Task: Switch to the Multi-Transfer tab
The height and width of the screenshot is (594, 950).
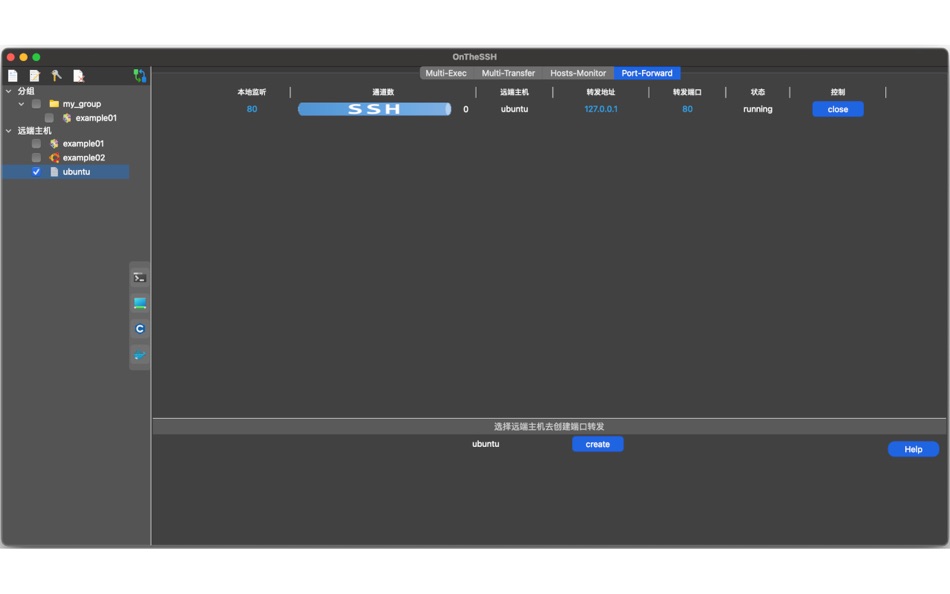Action: point(508,73)
